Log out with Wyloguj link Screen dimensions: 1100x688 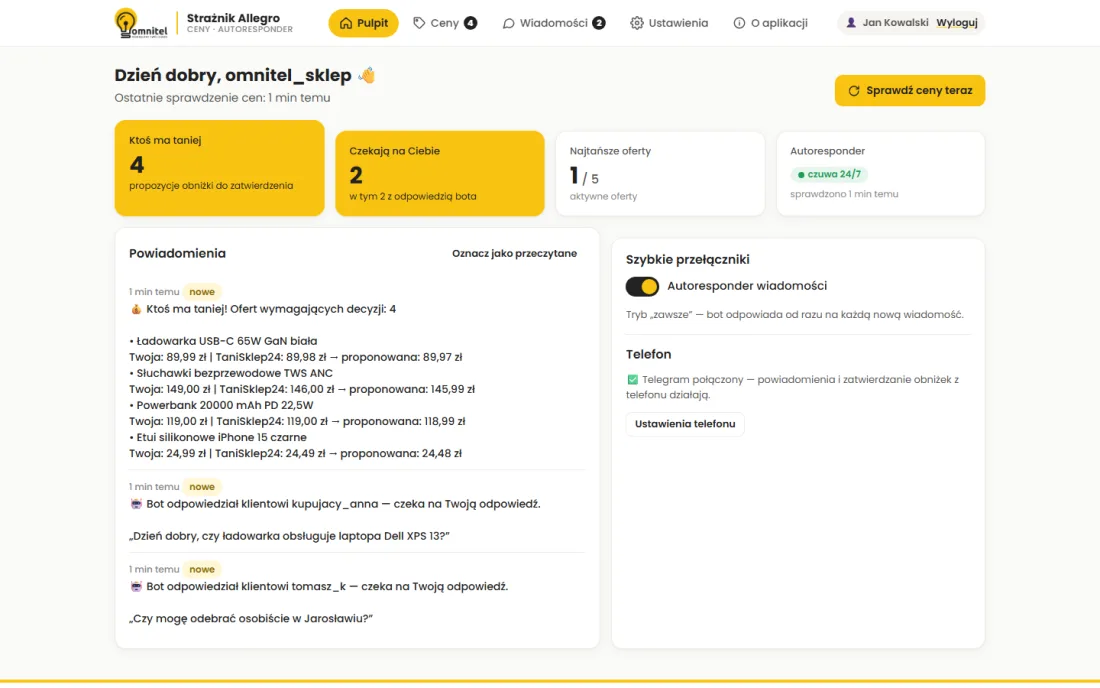(957, 22)
